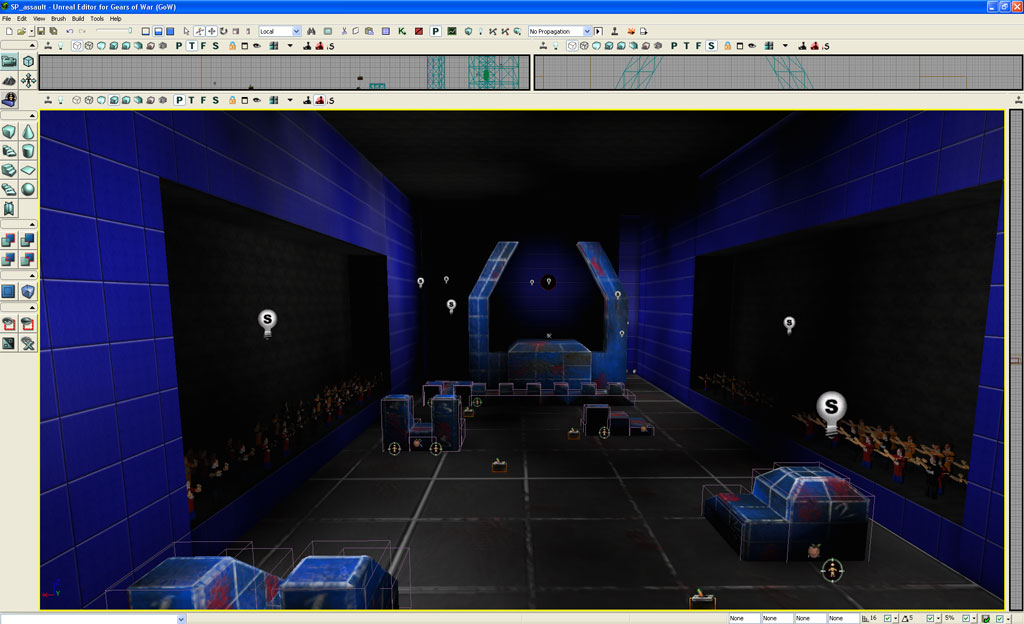The height and width of the screenshot is (624, 1024).
Task: Open the View menu
Action: pos(39,18)
